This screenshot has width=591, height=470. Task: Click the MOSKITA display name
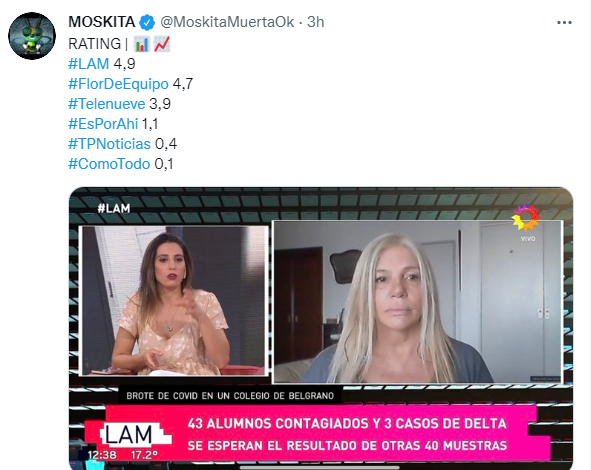(102, 22)
